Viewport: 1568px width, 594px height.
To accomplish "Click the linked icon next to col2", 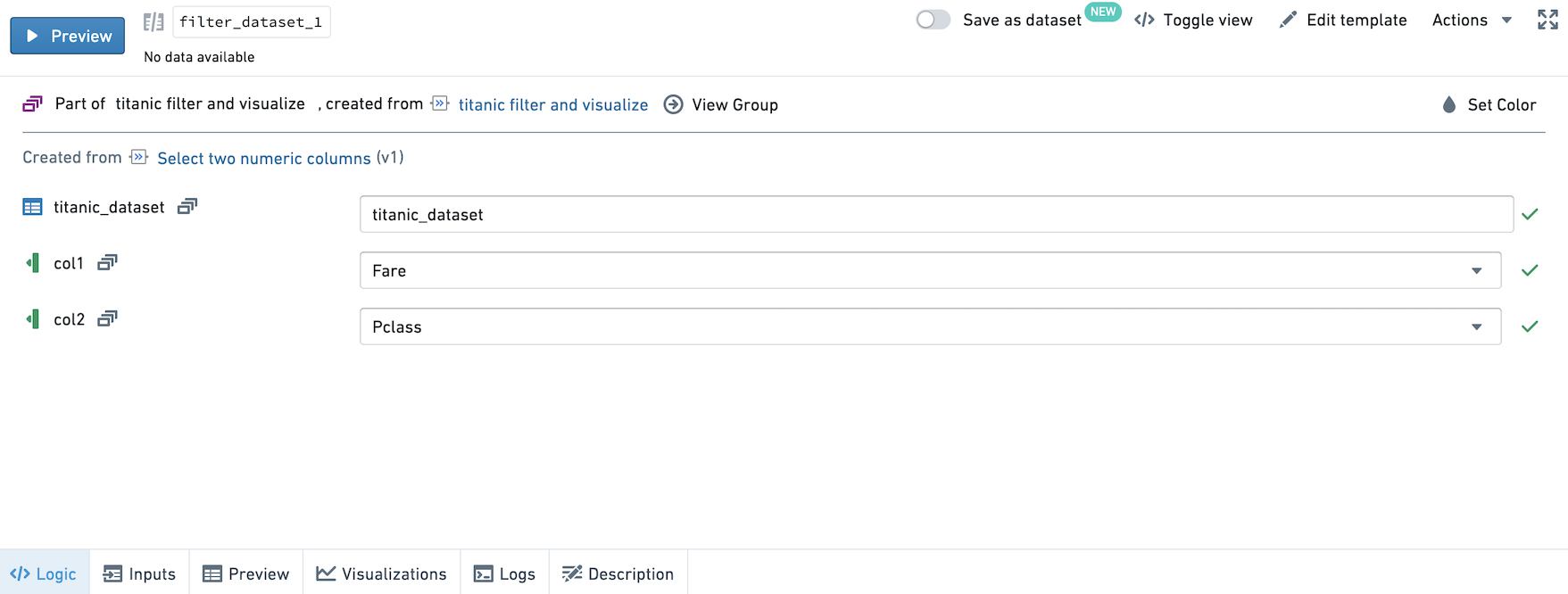I will pos(107,318).
